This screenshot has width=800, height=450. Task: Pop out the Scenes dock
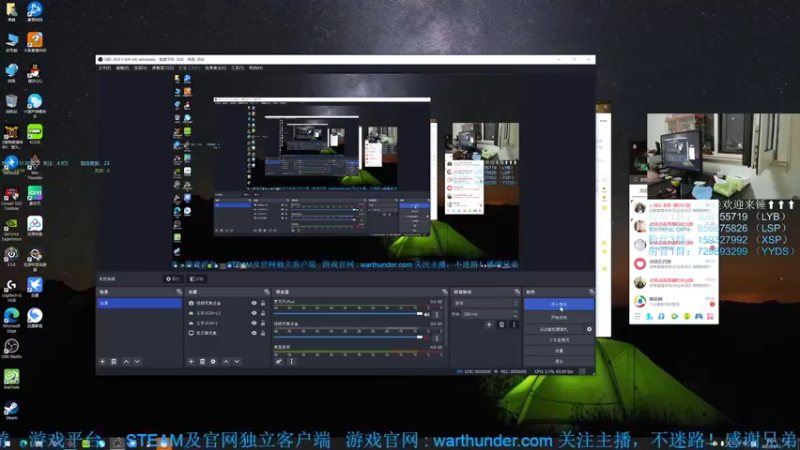(179, 292)
